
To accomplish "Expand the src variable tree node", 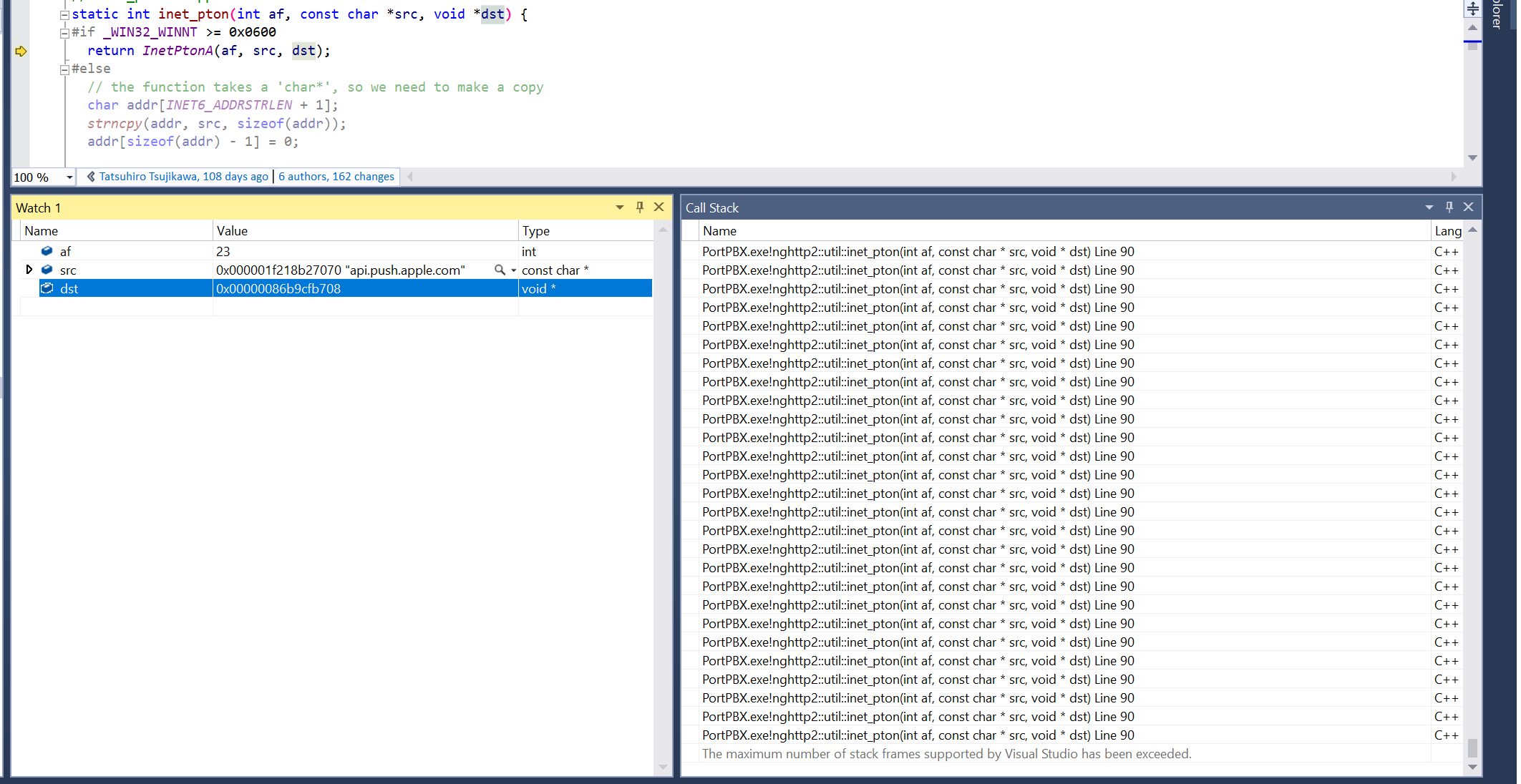I will 29,270.
